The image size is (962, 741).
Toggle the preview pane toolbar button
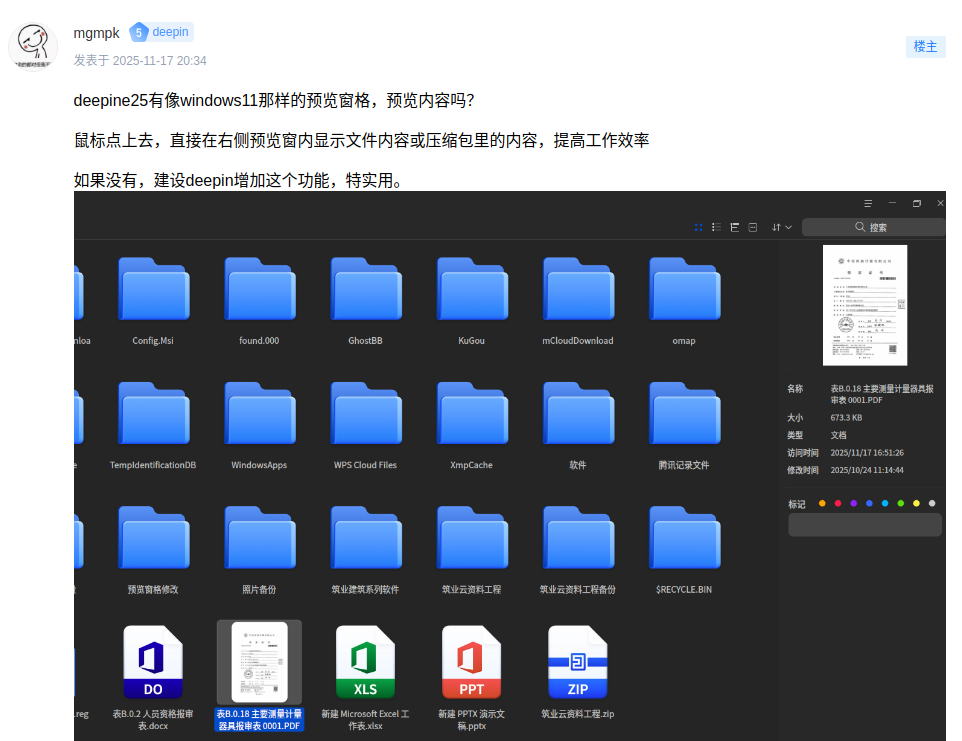point(753,228)
